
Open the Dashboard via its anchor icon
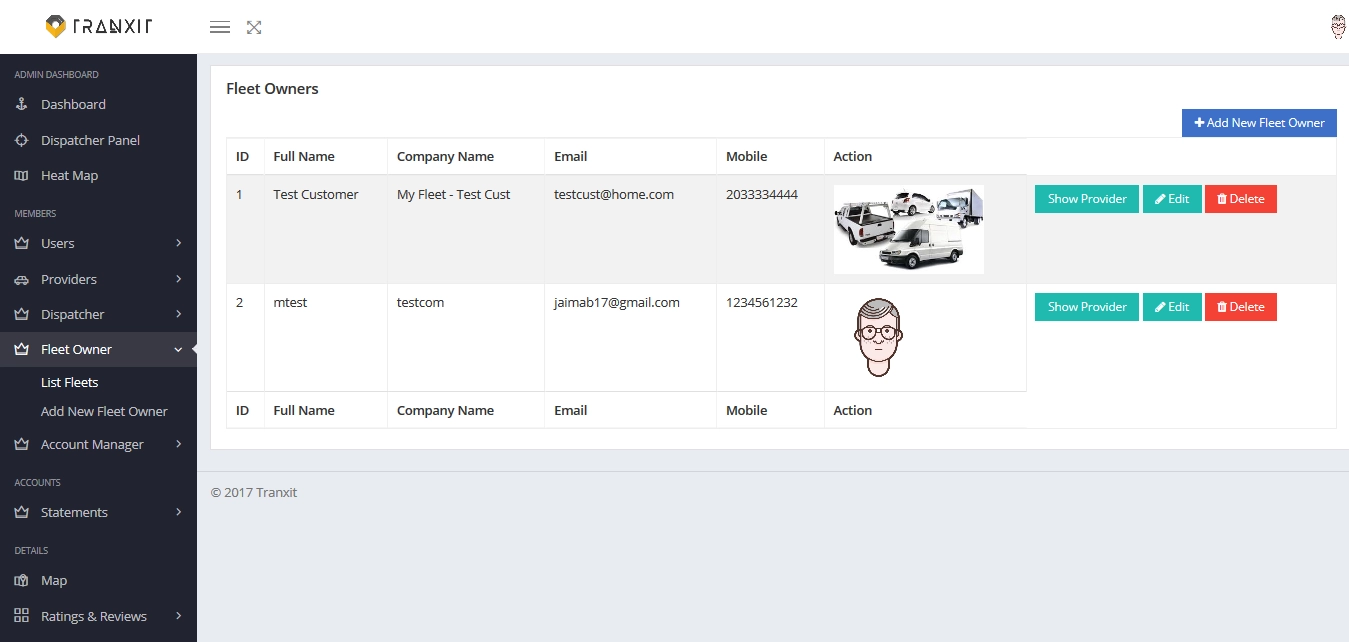(20, 104)
